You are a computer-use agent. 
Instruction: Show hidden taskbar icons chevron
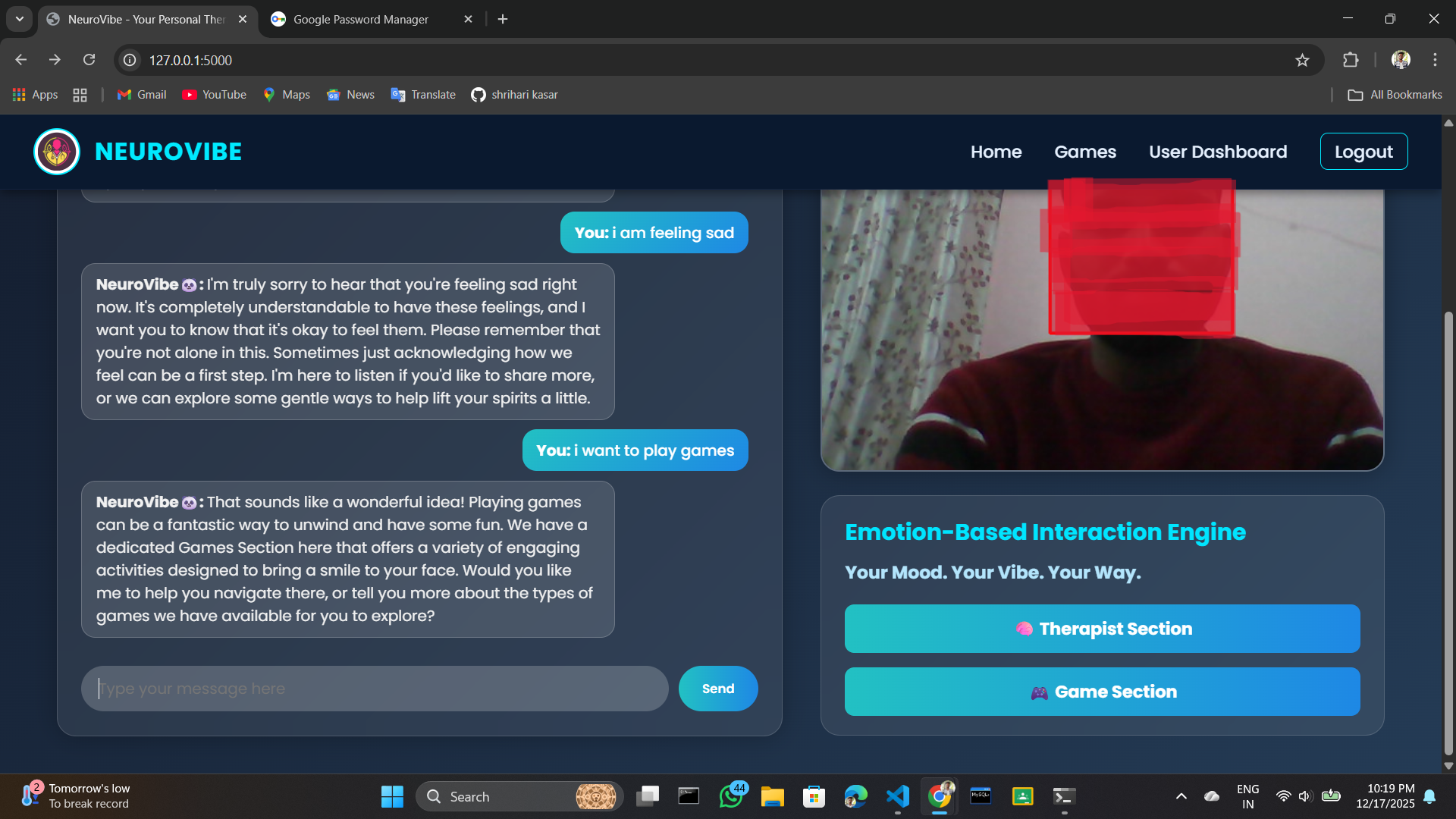[1181, 796]
